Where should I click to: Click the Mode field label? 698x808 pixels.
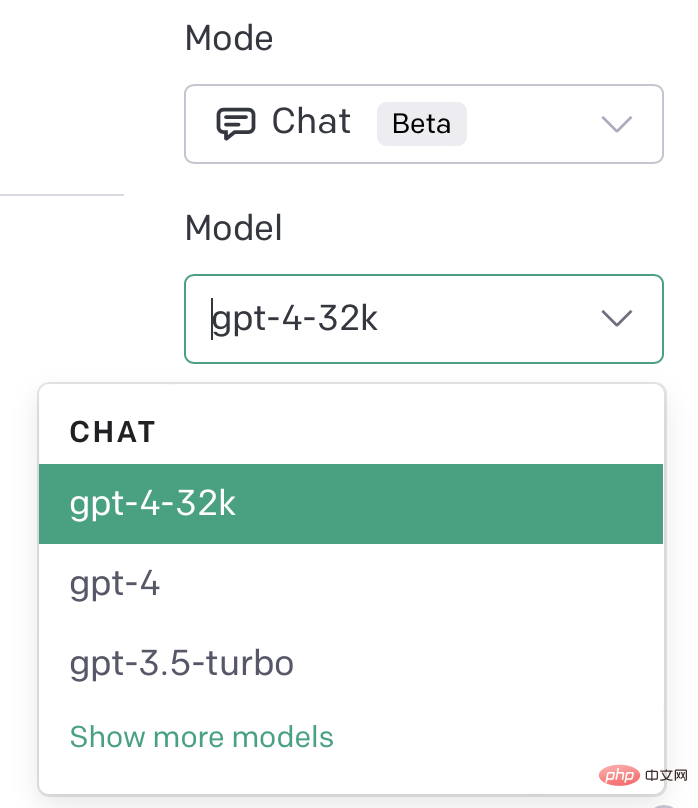229,38
